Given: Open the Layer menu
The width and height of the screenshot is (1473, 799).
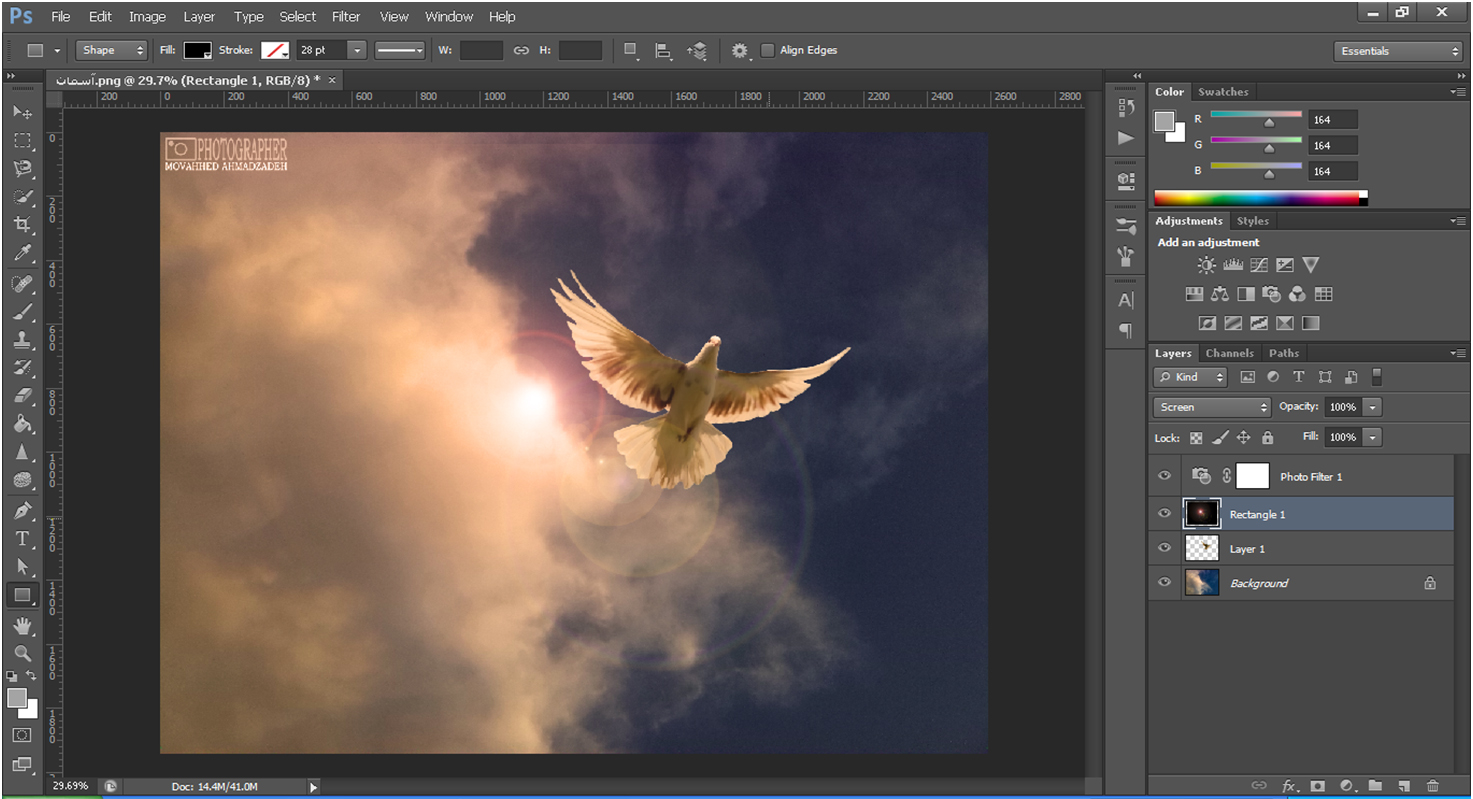Looking at the screenshot, I should click(199, 16).
